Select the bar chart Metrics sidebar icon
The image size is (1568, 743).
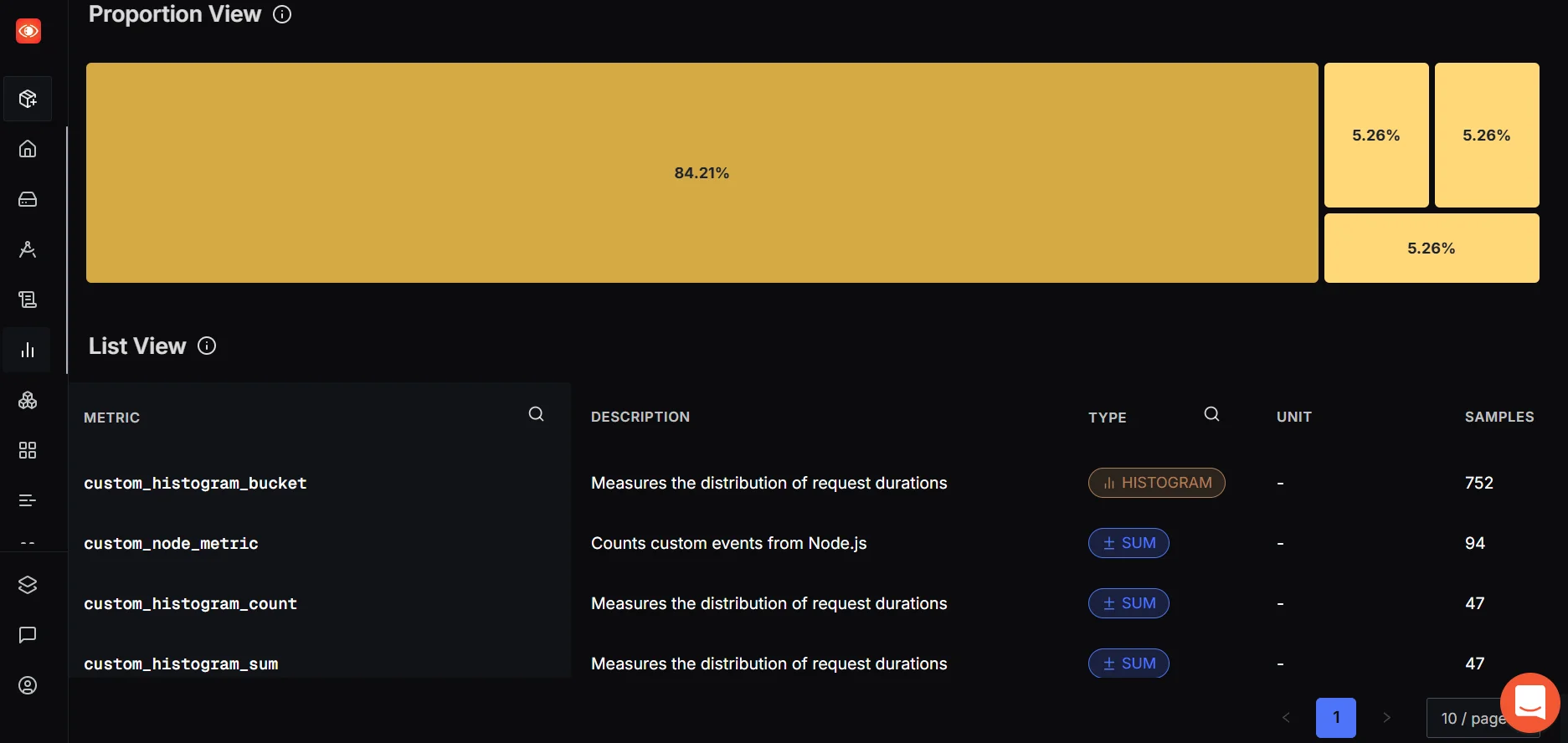[28, 350]
